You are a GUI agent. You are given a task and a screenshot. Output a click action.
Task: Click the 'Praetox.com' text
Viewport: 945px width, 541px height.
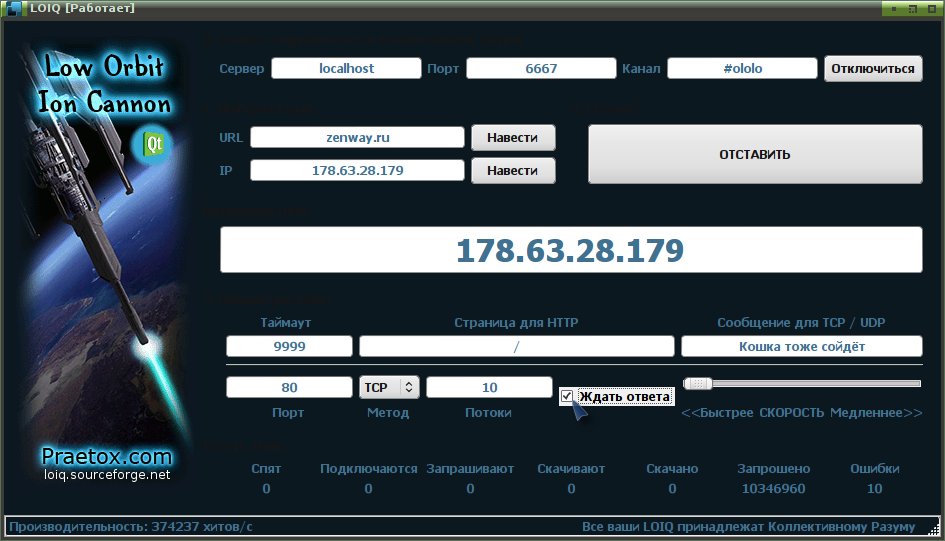[107, 456]
